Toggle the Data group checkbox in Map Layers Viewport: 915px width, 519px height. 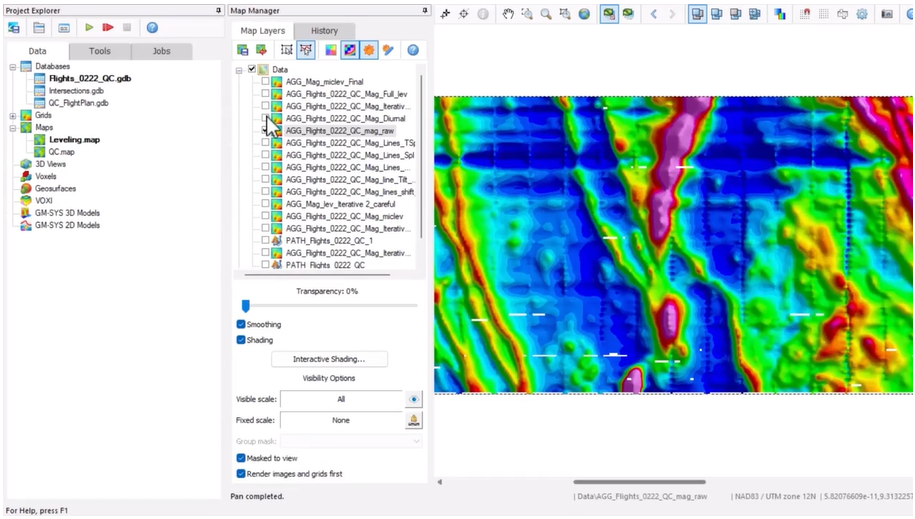coord(252,69)
